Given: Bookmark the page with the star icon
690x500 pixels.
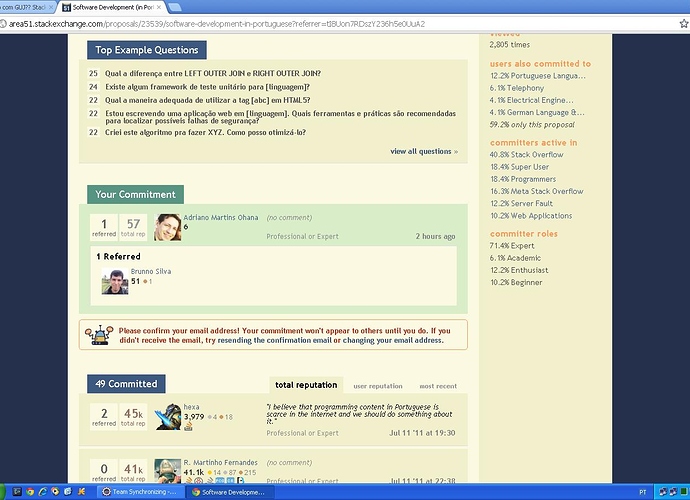Looking at the screenshot, I should coord(684,24).
